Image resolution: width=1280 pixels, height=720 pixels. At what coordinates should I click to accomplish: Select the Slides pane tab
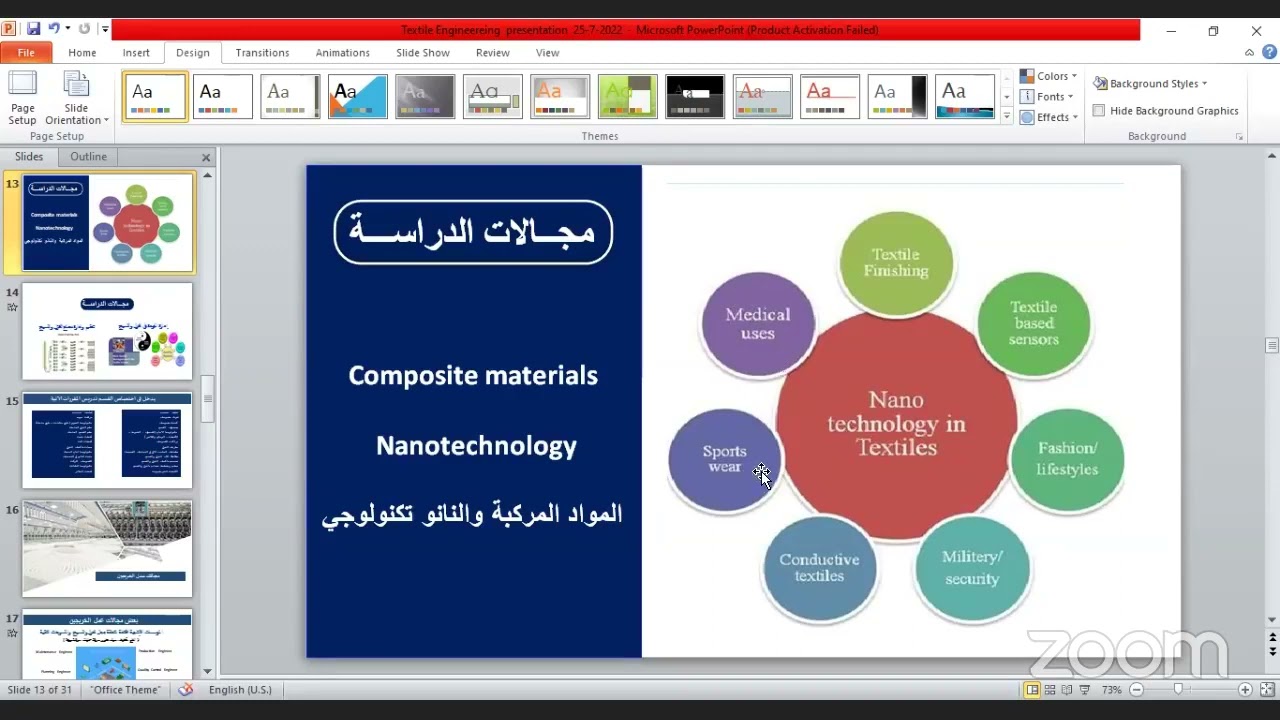pos(29,157)
